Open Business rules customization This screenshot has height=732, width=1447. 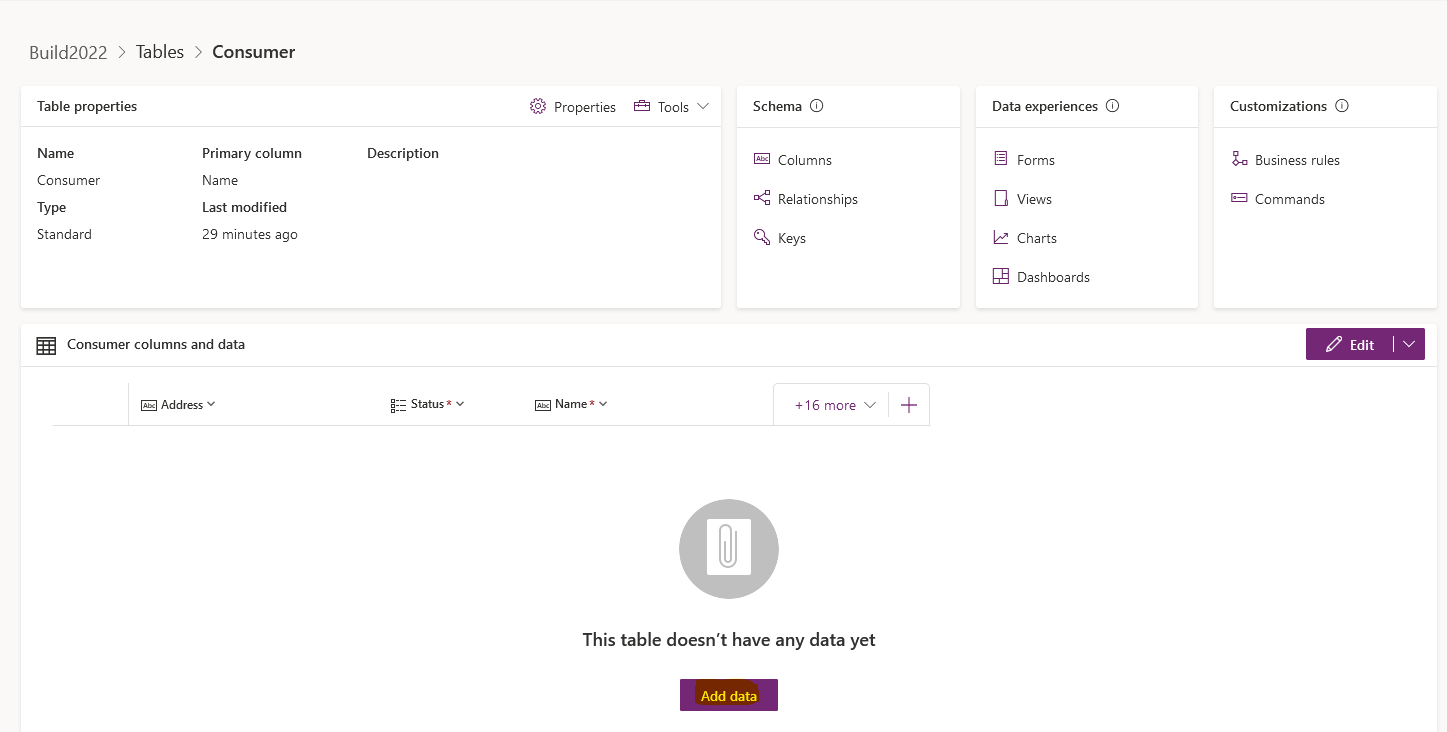pos(1296,160)
